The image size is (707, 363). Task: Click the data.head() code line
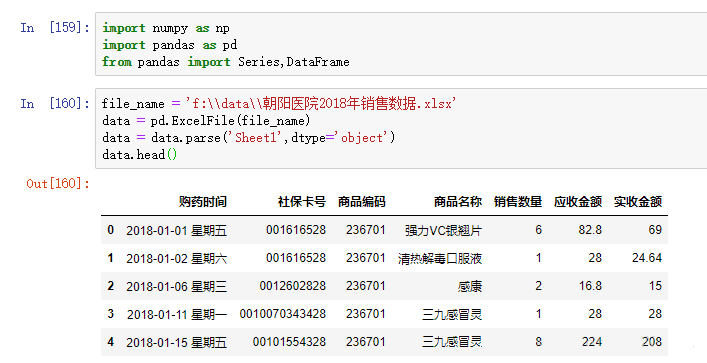coord(140,155)
